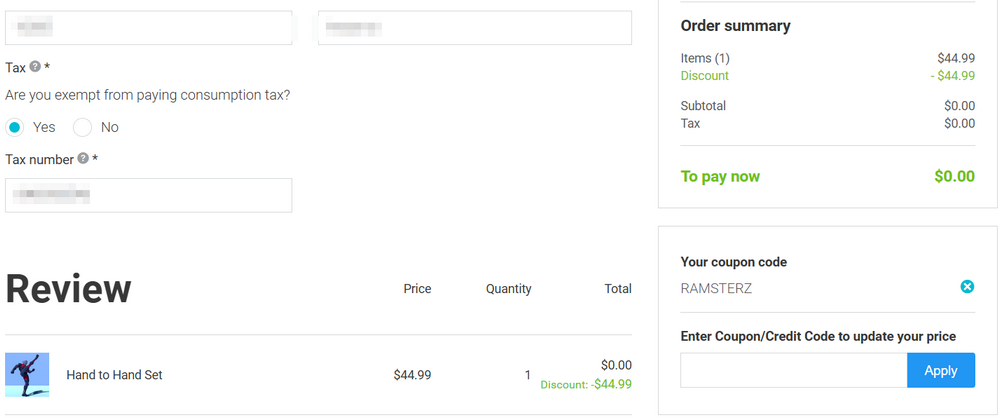Viewport: 1000px width, 418px height.
Task: Click the Hand to Hand Set product name
Action: (114, 375)
